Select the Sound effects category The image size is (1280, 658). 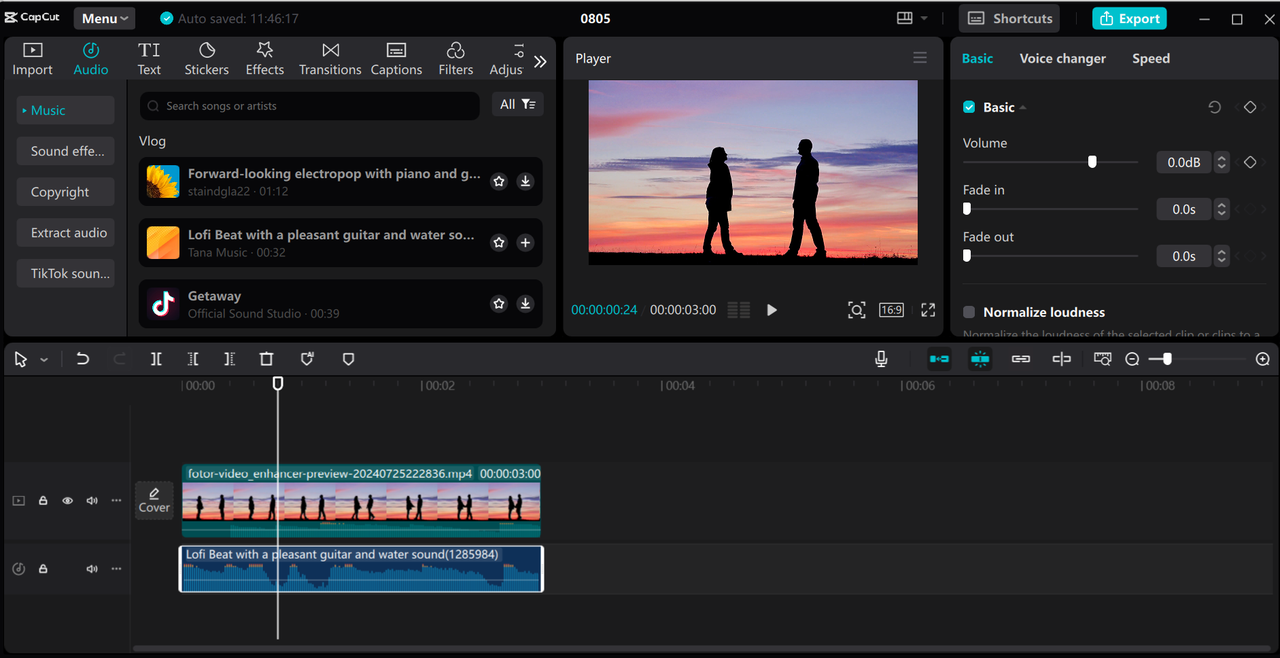pyautogui.click(x=65, y=151)
